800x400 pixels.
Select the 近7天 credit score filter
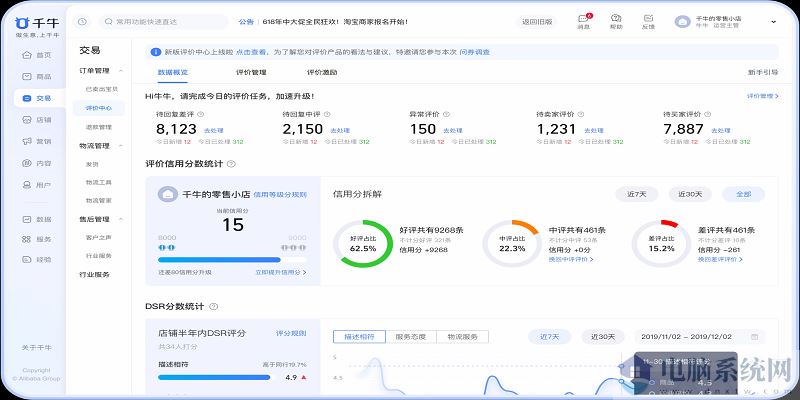[x=636, y=194]
